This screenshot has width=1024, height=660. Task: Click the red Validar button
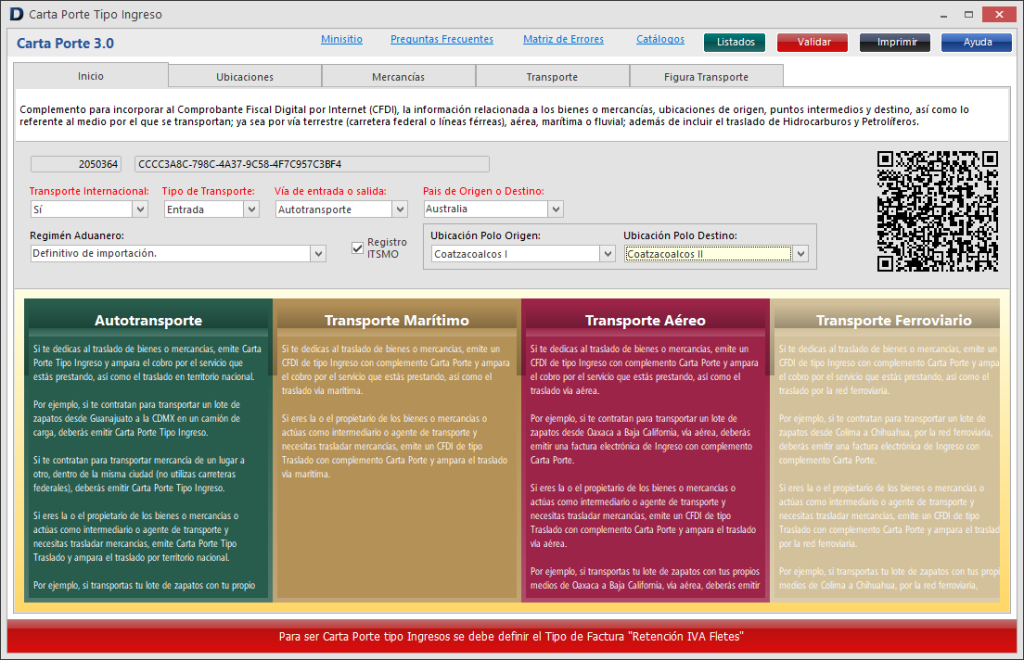[812, 42]
